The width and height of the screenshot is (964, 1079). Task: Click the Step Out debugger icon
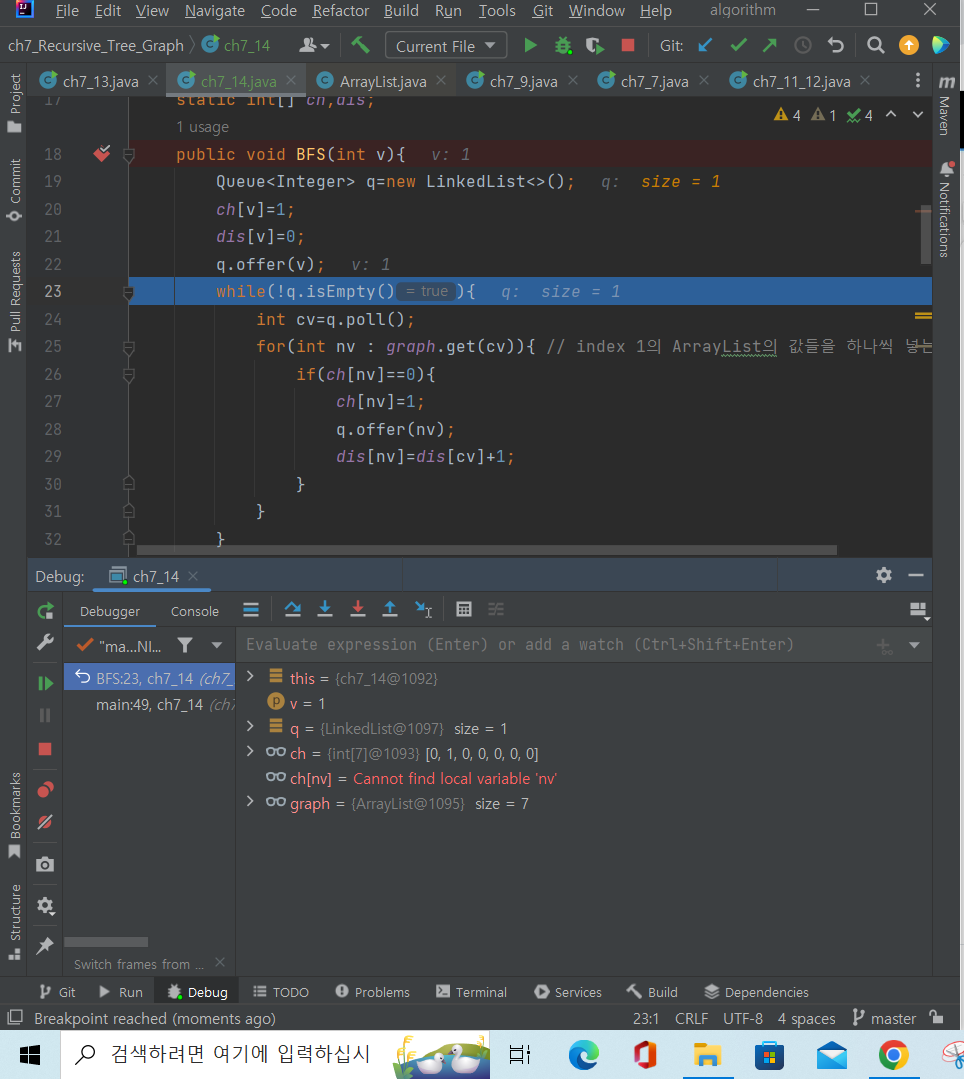click(390, 609)
